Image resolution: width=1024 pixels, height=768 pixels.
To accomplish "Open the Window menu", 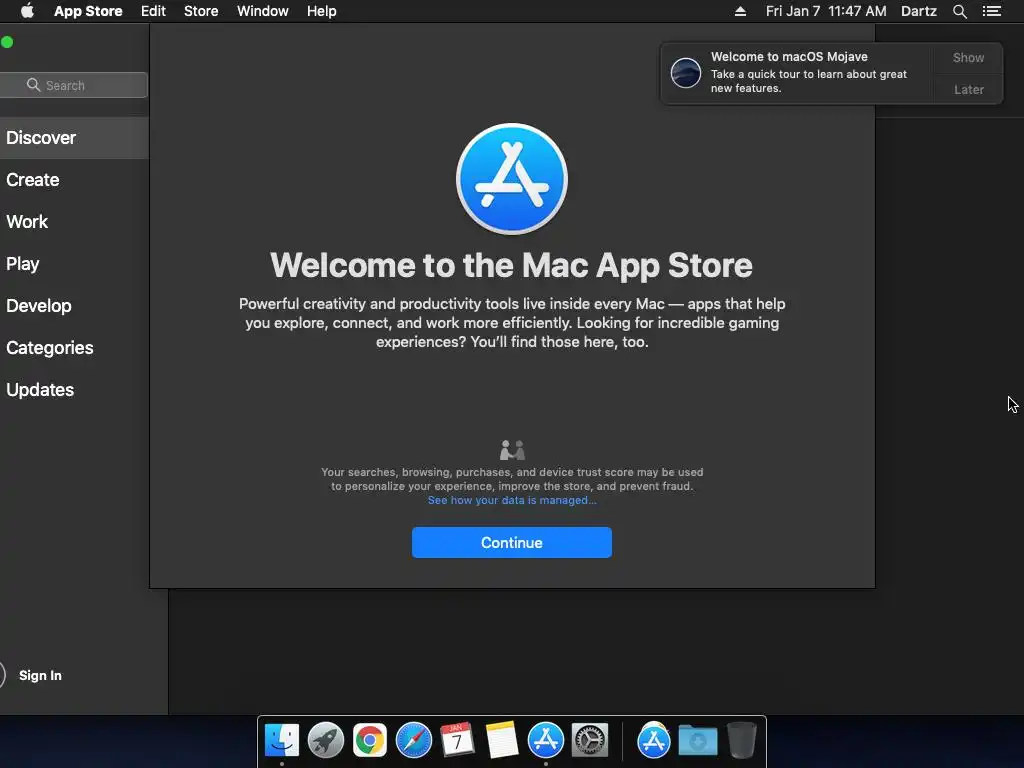I will coord(263,11).
